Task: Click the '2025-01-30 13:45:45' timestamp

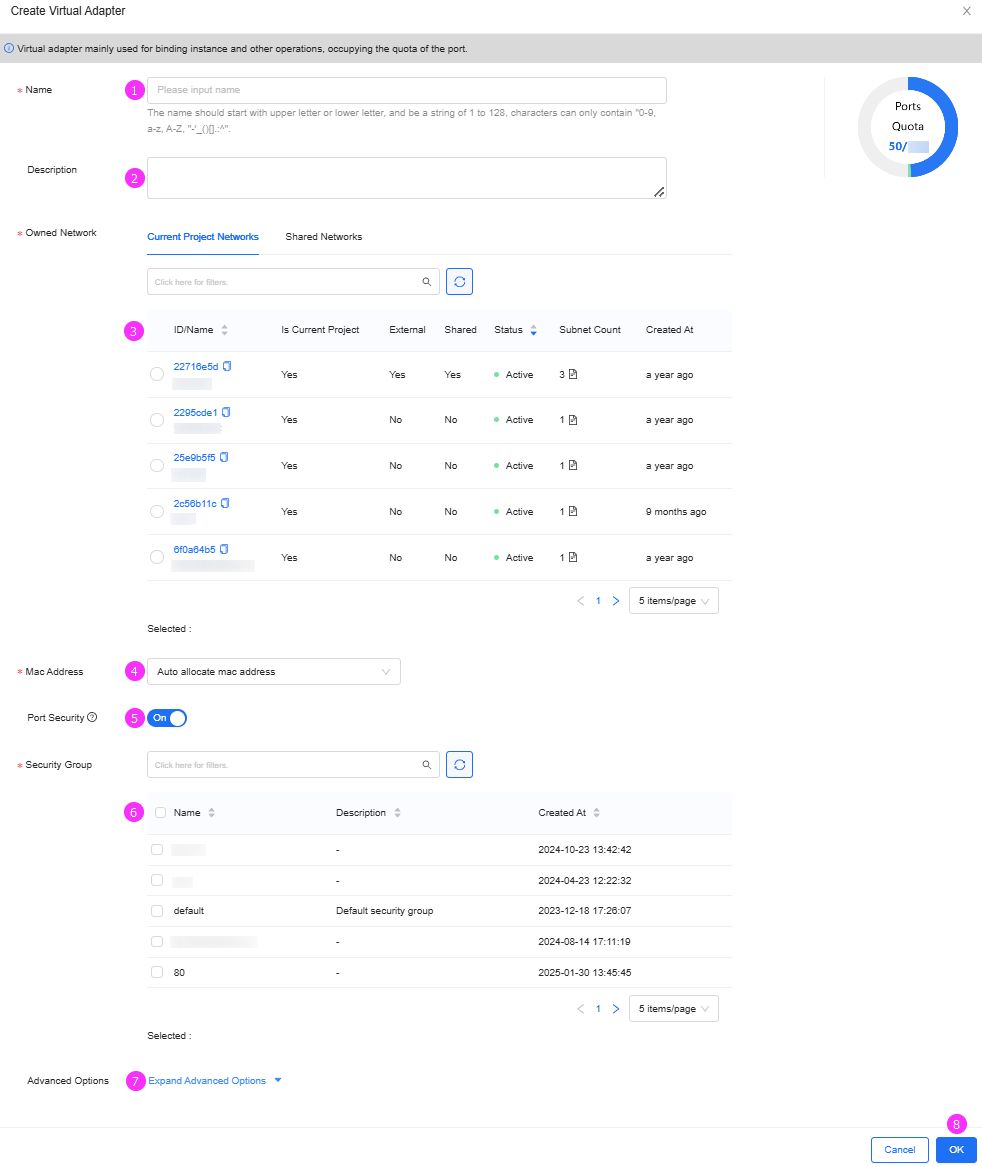Action: pos(584,972)
